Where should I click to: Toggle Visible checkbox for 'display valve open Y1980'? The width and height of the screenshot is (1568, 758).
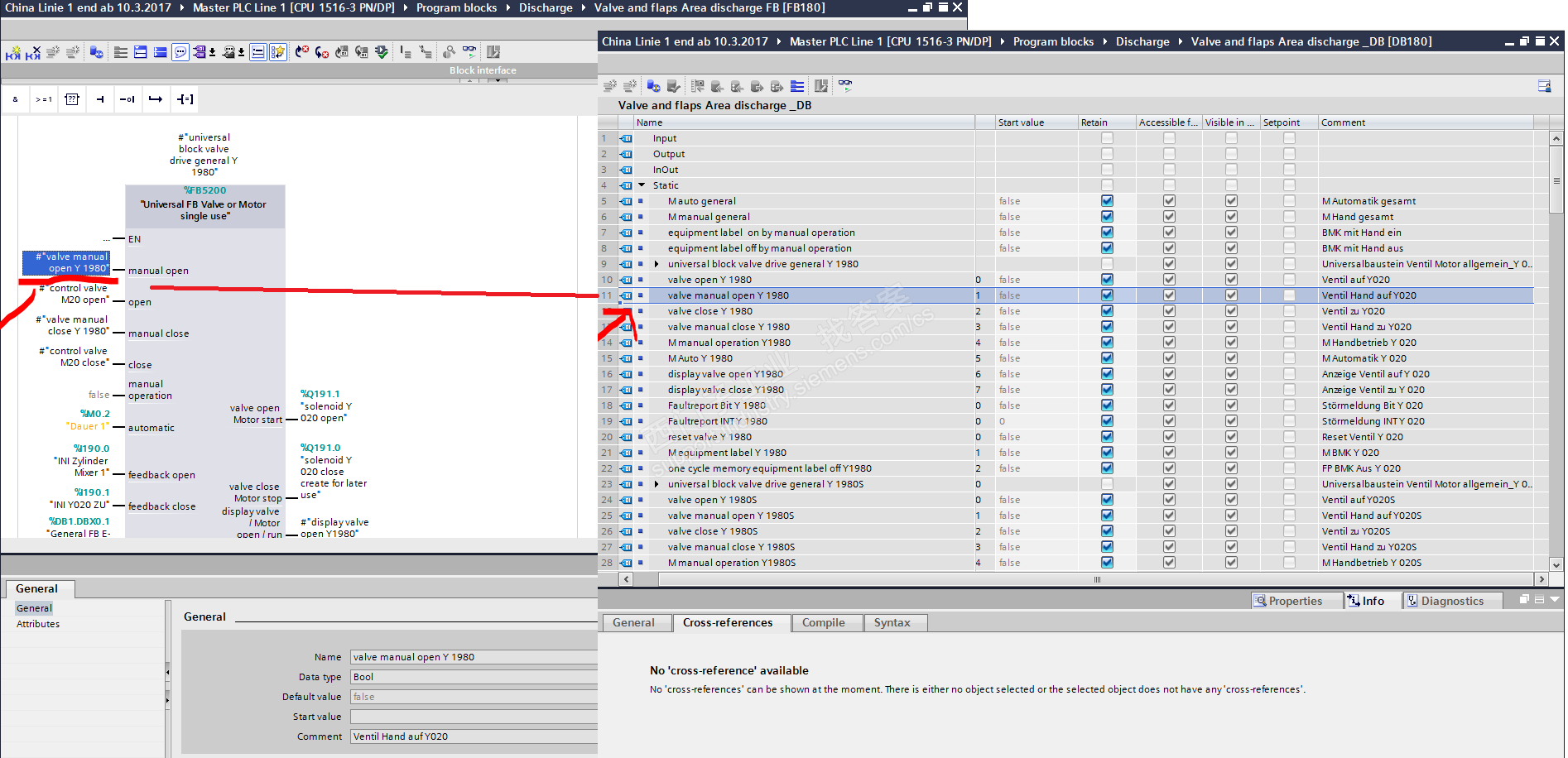click(1231, 374)
